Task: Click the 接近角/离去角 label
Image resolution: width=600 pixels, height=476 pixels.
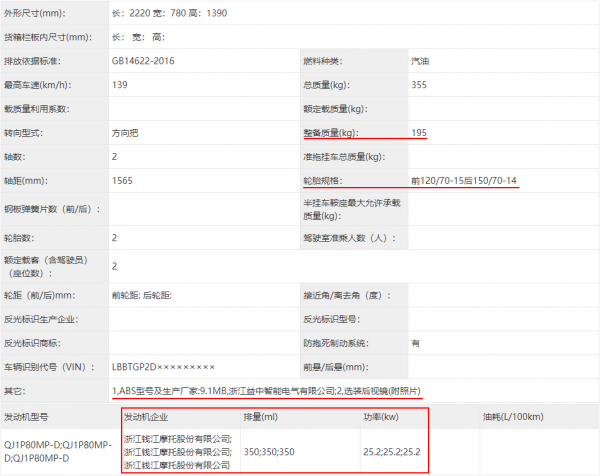Action: pos(347,295)
